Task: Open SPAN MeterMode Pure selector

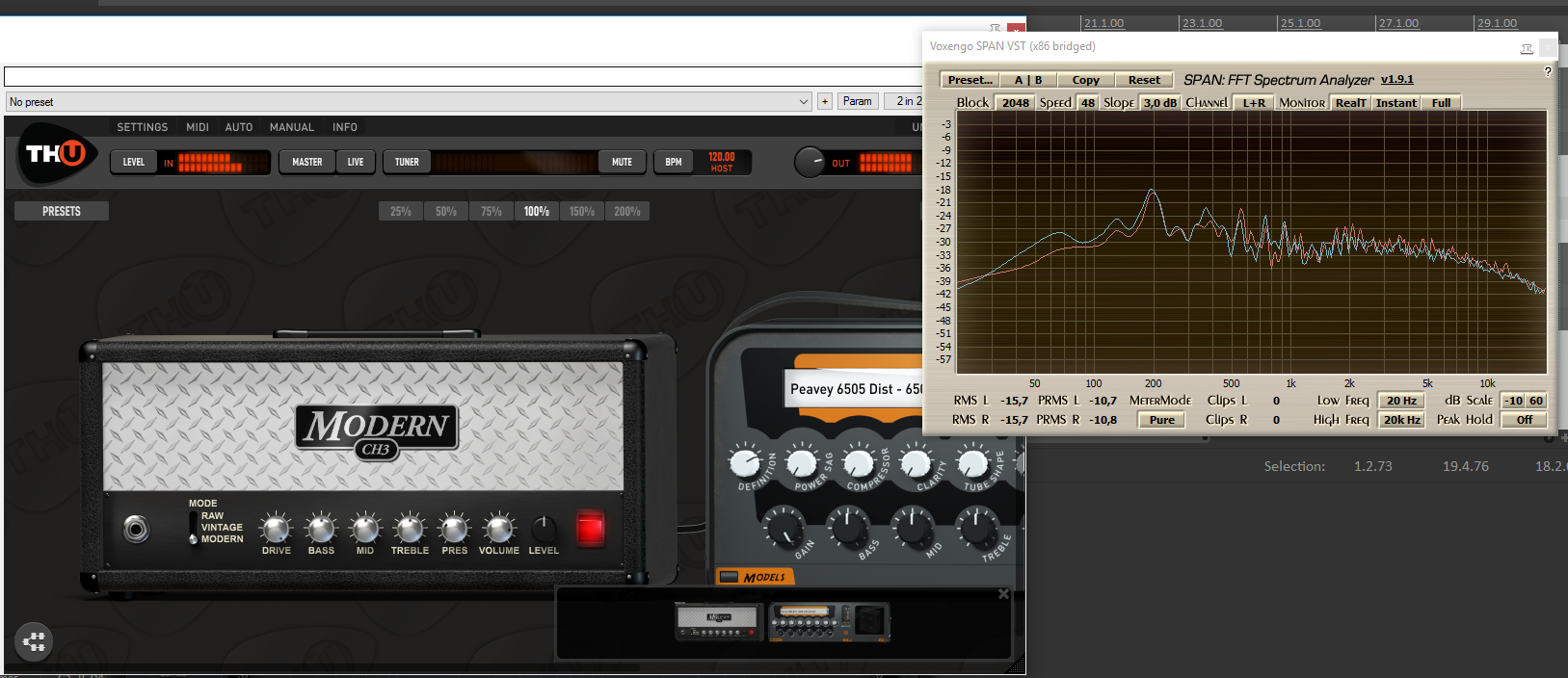Action: tap(1162, 420)
